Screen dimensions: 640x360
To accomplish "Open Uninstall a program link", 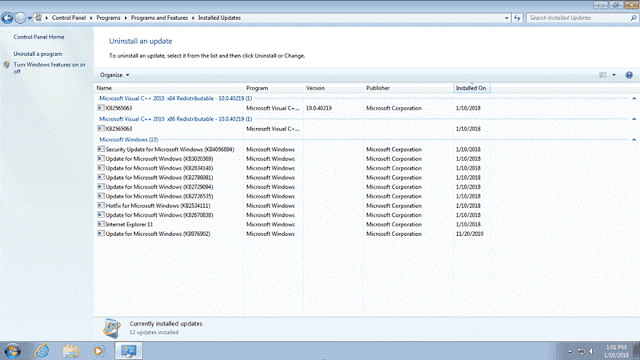I will 38,54.
